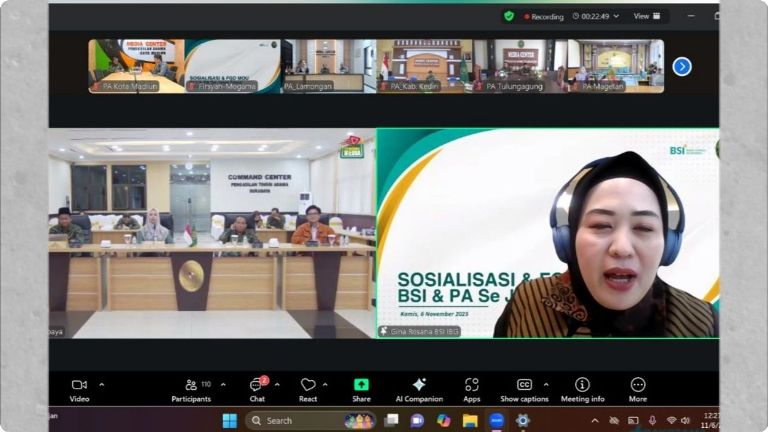
Task: Click the React heart icon
Action: [308, 385]
